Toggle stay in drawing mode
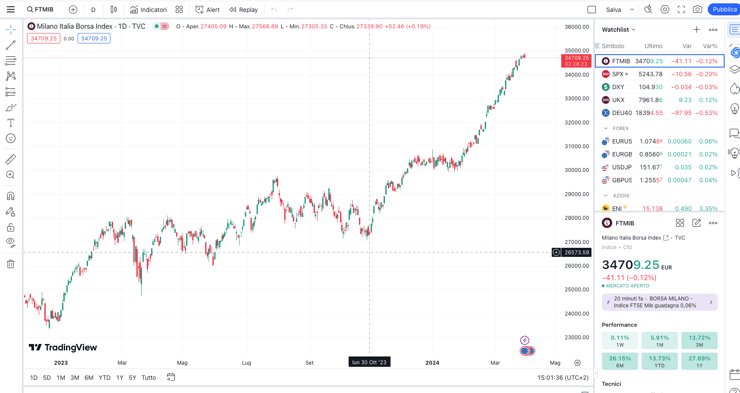This screenshot has width=740, height=393. pos(10,212)
